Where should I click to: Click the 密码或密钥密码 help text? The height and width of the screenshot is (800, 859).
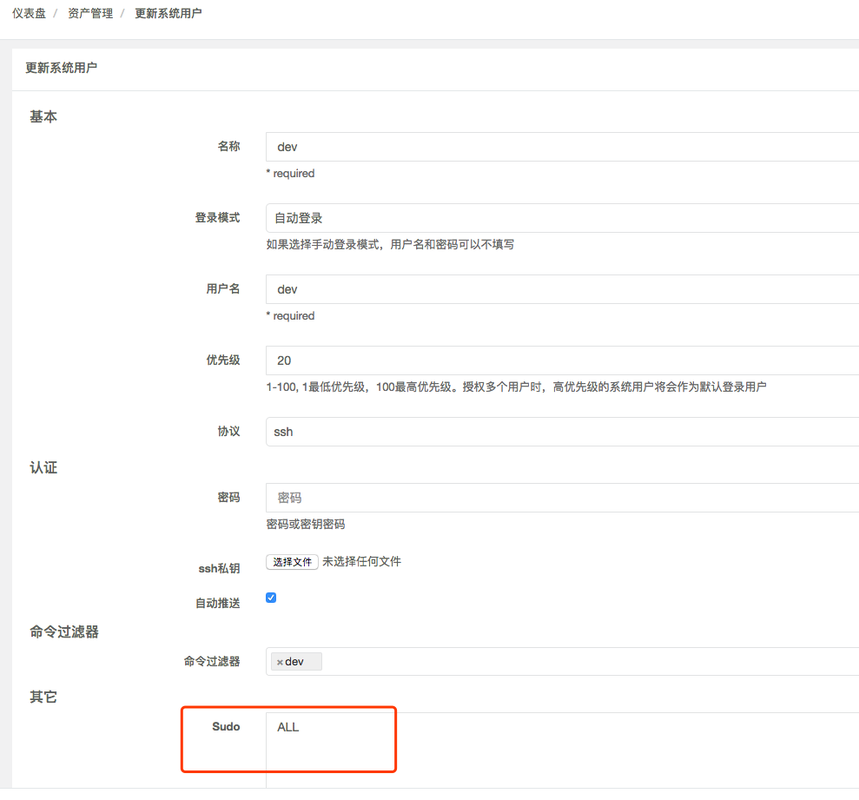(x=306, y=524)
